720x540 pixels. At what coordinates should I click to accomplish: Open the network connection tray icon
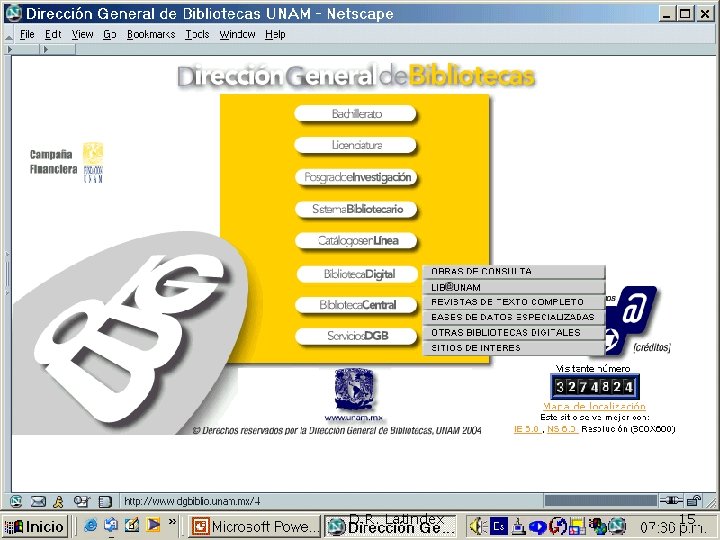click(x=518, y=527)
